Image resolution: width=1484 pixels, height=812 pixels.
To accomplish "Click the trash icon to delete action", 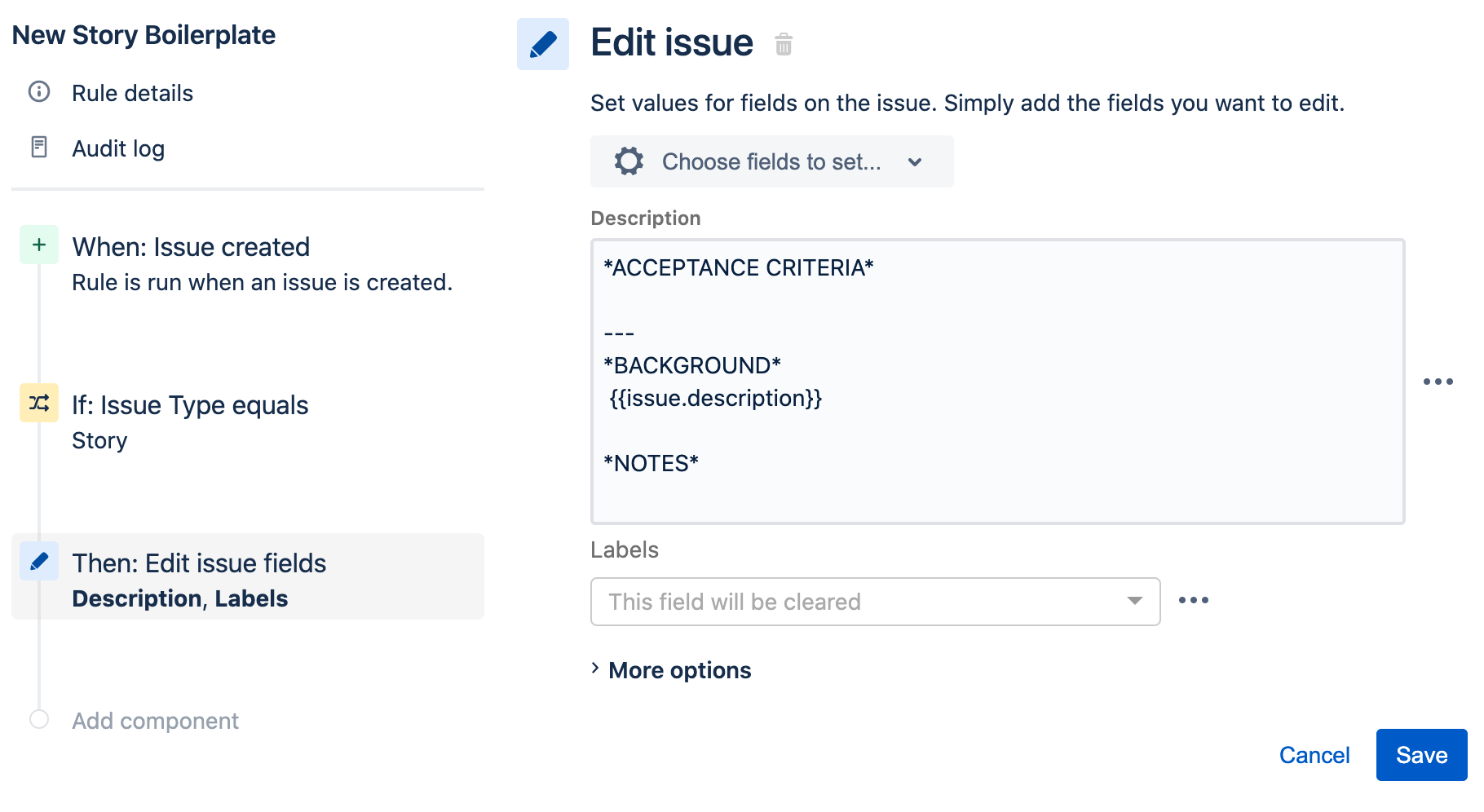I will pos(784,44).
